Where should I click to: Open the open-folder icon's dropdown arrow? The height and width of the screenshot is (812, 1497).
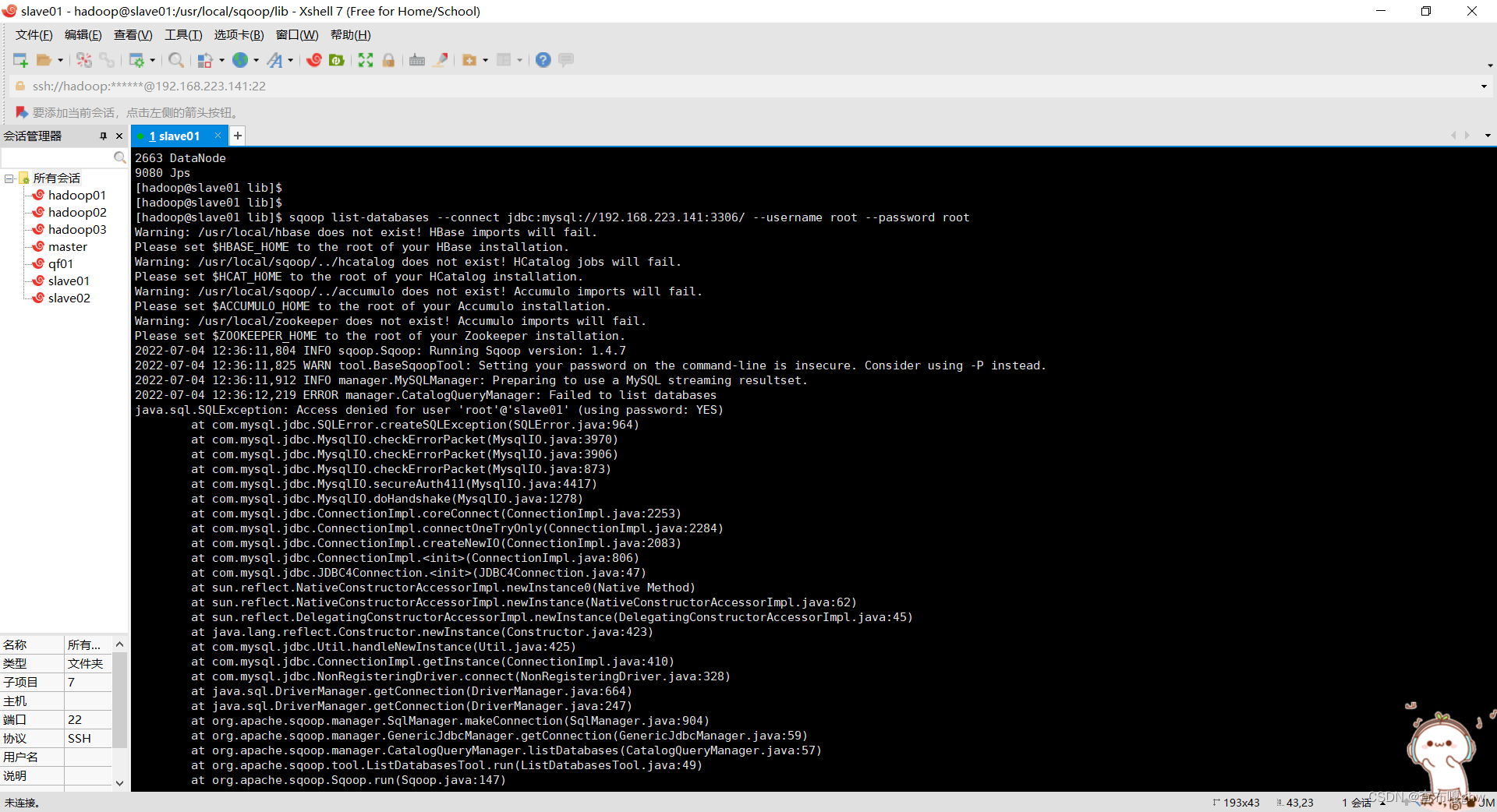click(x=61, y=60)
